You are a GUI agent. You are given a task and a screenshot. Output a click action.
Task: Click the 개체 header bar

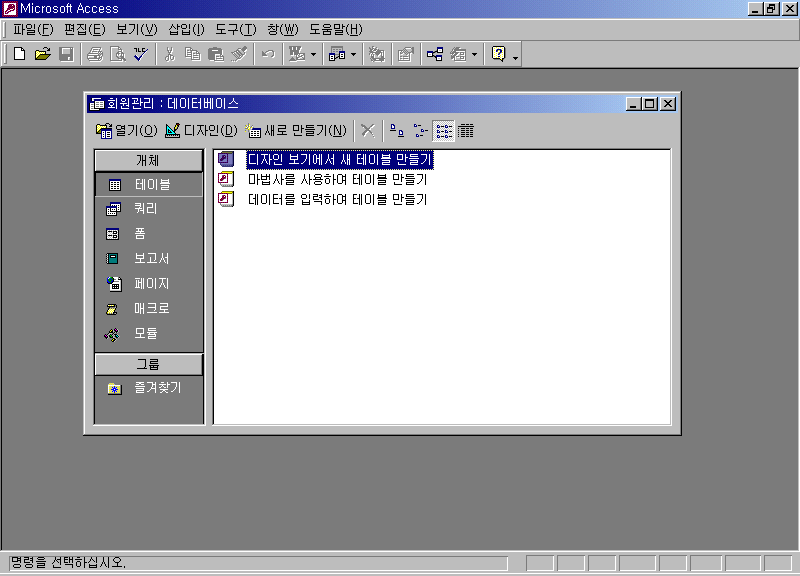(x=148, y=161)
